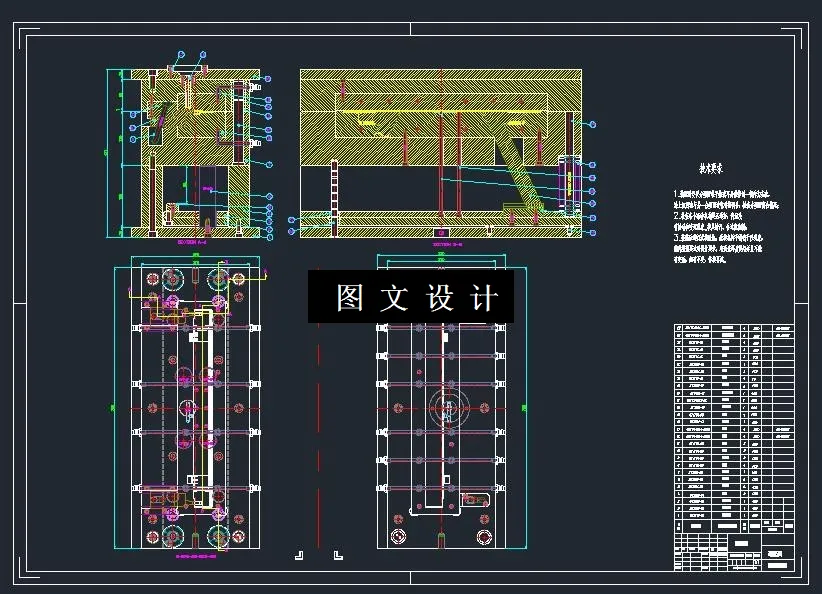Click the magenta SECTION B-B label
Image resolution: width=822 pixels, height=594 pixels.
pyautogui.click(x=447, y=244)
